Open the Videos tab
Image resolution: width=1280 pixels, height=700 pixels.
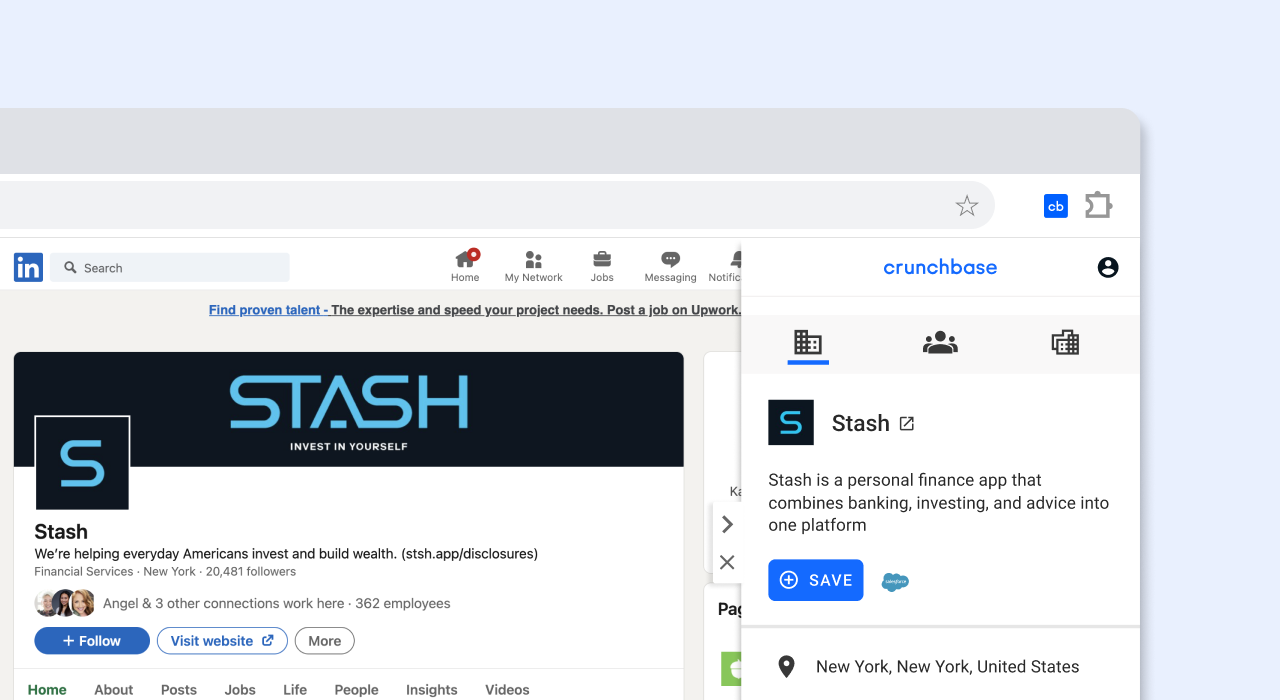tap(507, 689)
